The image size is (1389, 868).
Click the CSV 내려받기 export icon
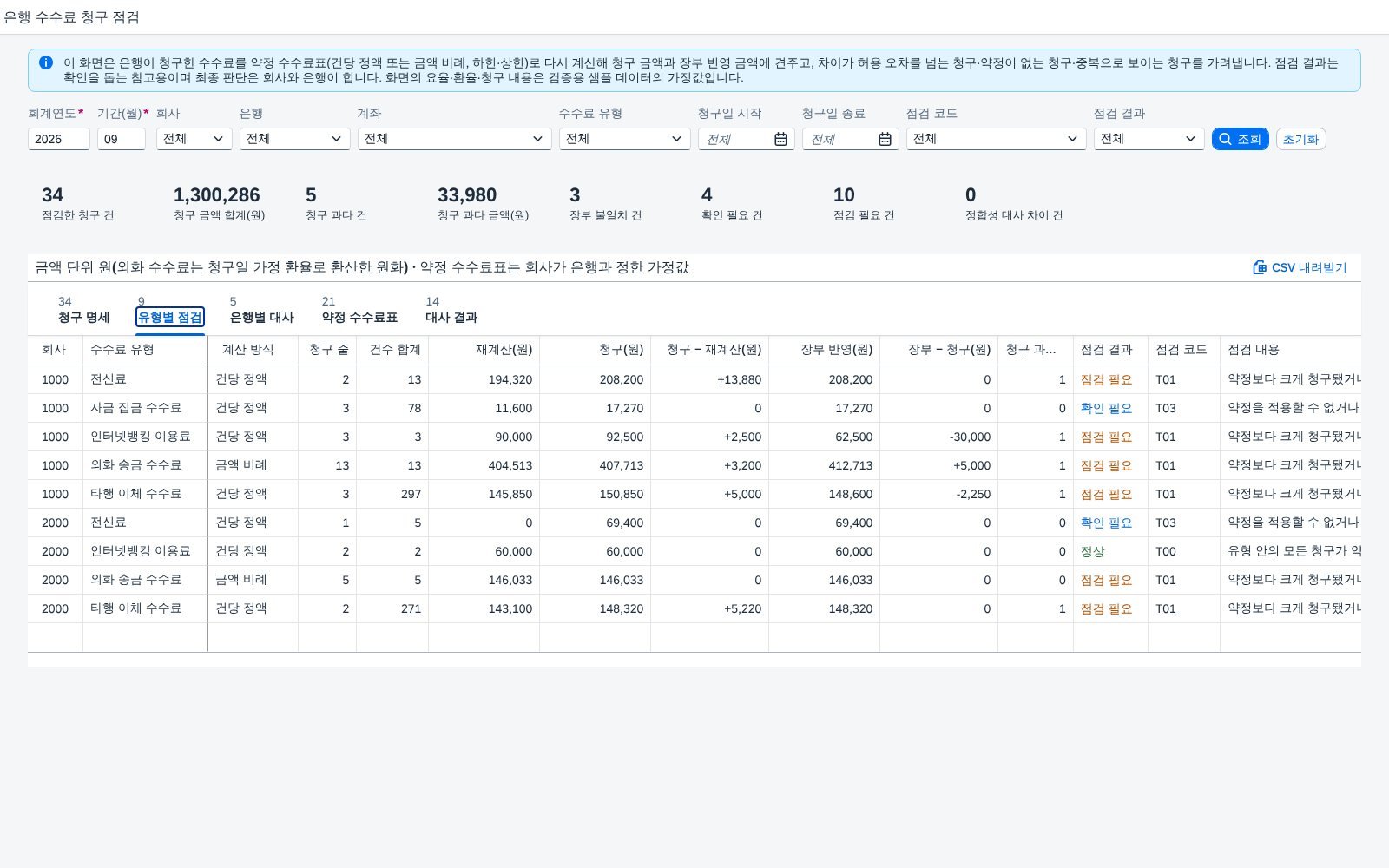coord(1260,267)
